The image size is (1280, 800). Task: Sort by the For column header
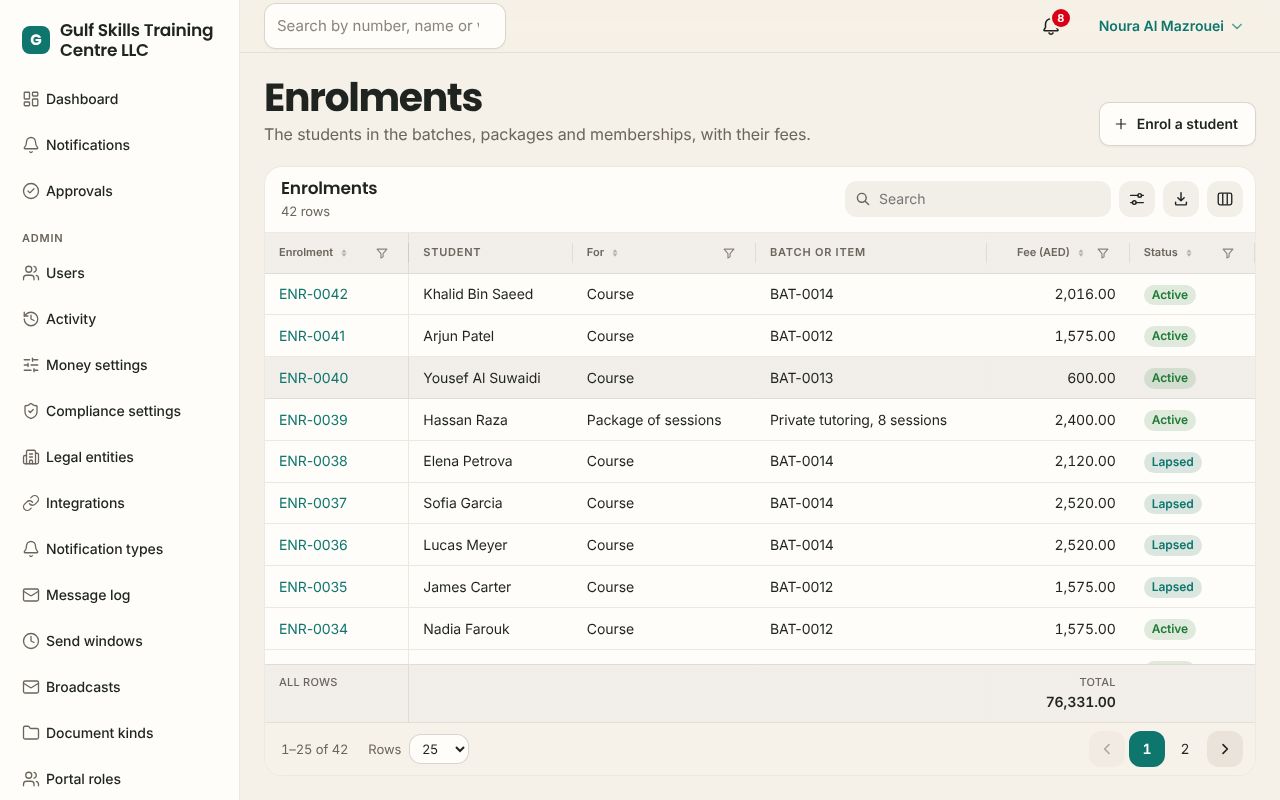point(602,252)
